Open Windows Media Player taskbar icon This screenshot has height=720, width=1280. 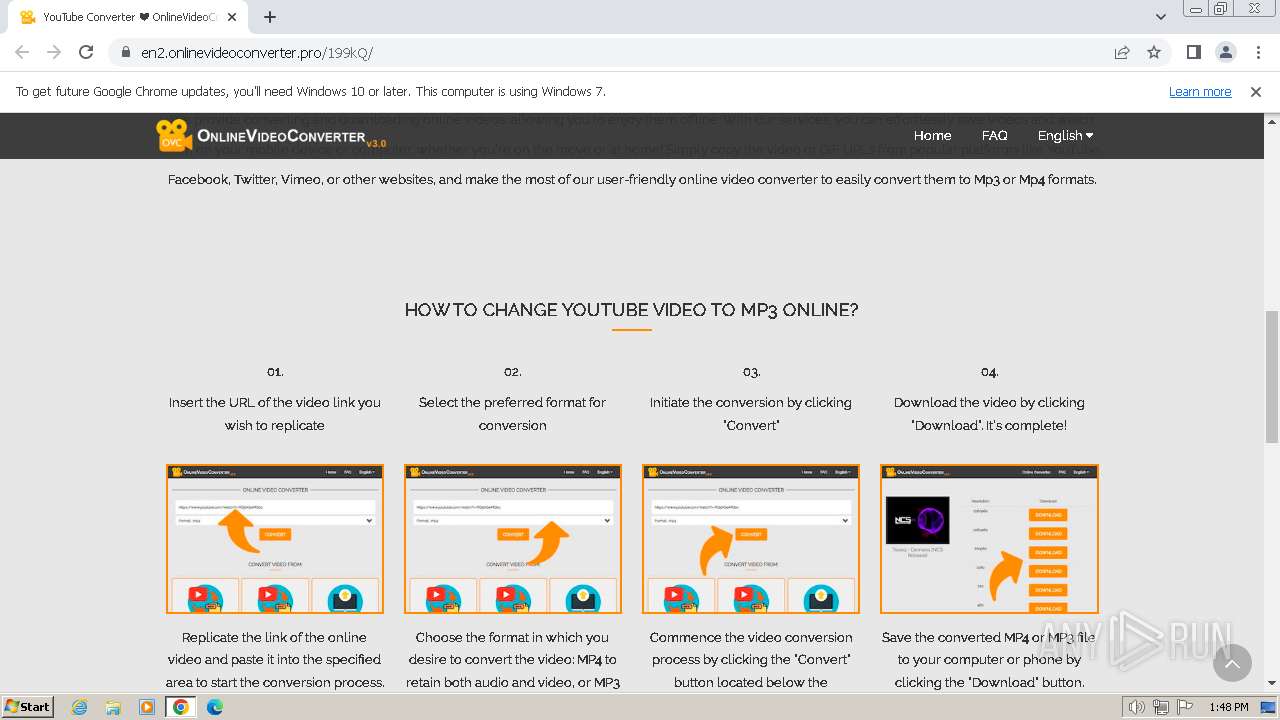pyautogui.click(x=147, y=707)
